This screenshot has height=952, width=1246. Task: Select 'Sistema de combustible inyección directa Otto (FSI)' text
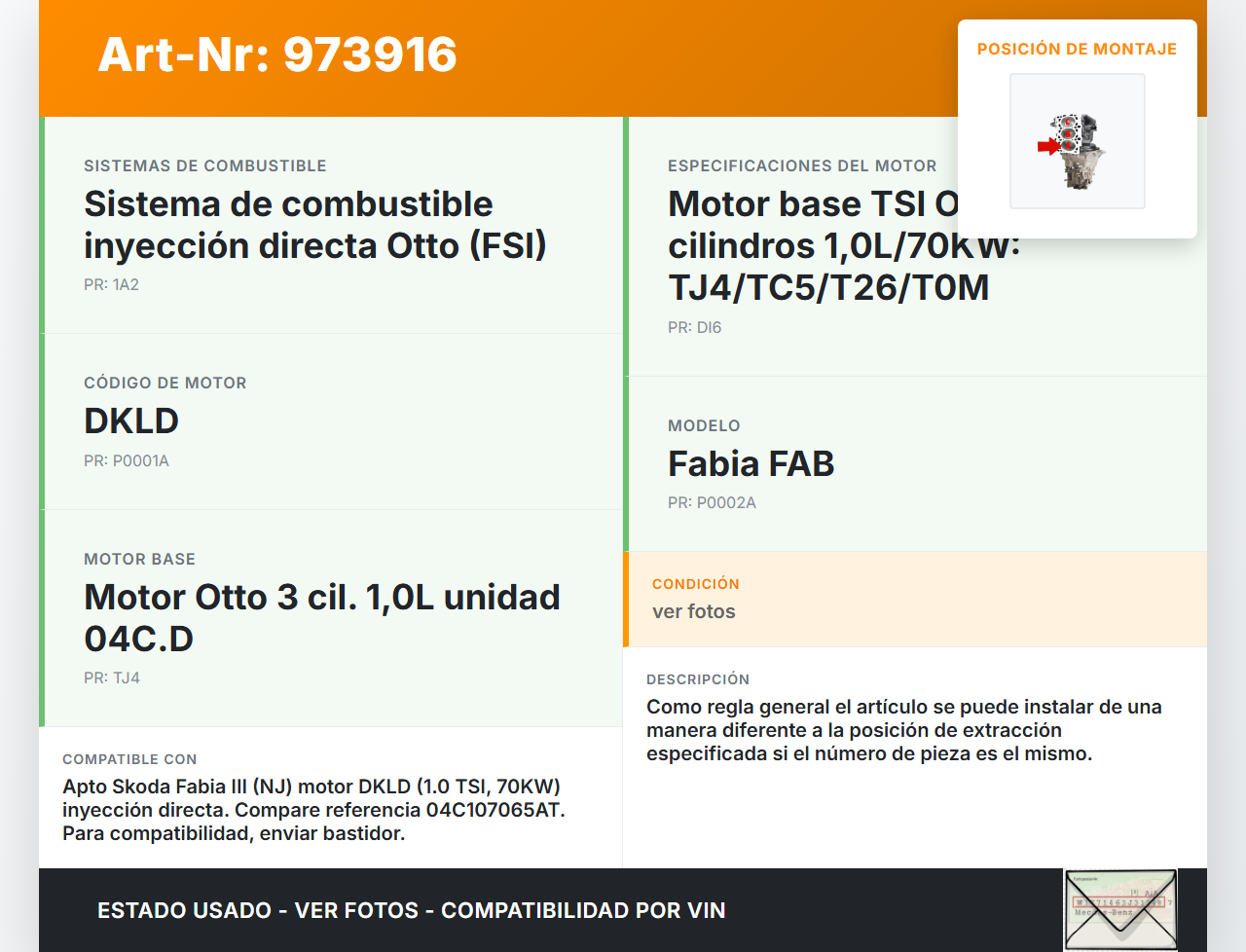click(315, 225)
